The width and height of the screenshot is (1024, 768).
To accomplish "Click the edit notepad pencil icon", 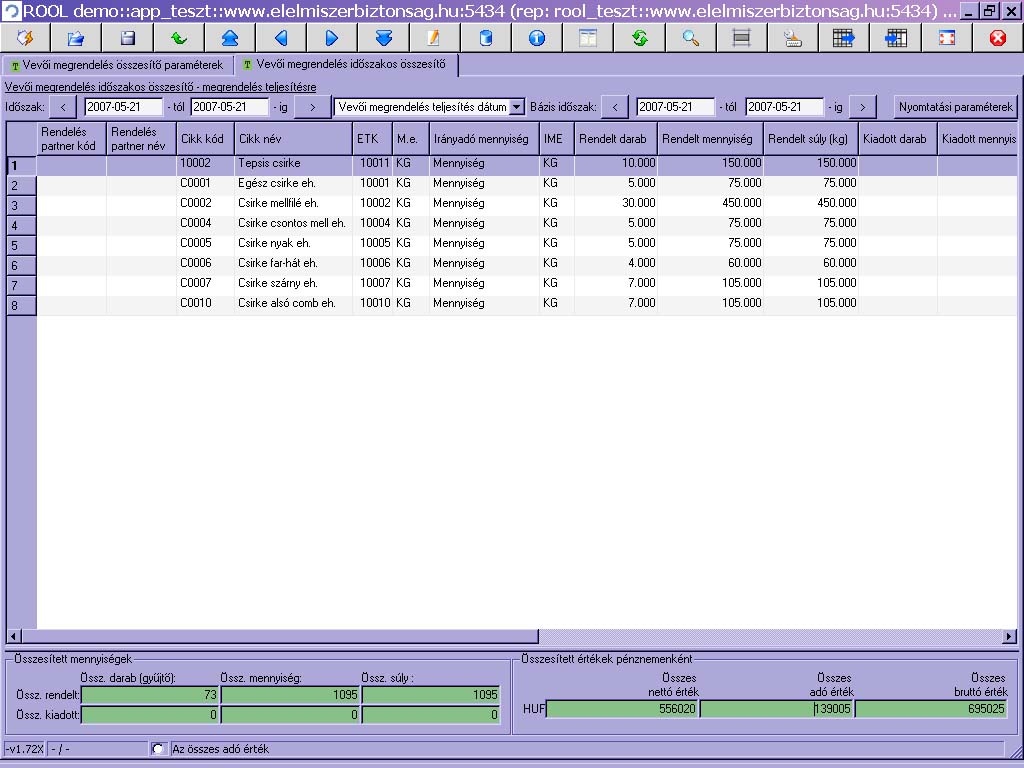I will tap(434, 38).
